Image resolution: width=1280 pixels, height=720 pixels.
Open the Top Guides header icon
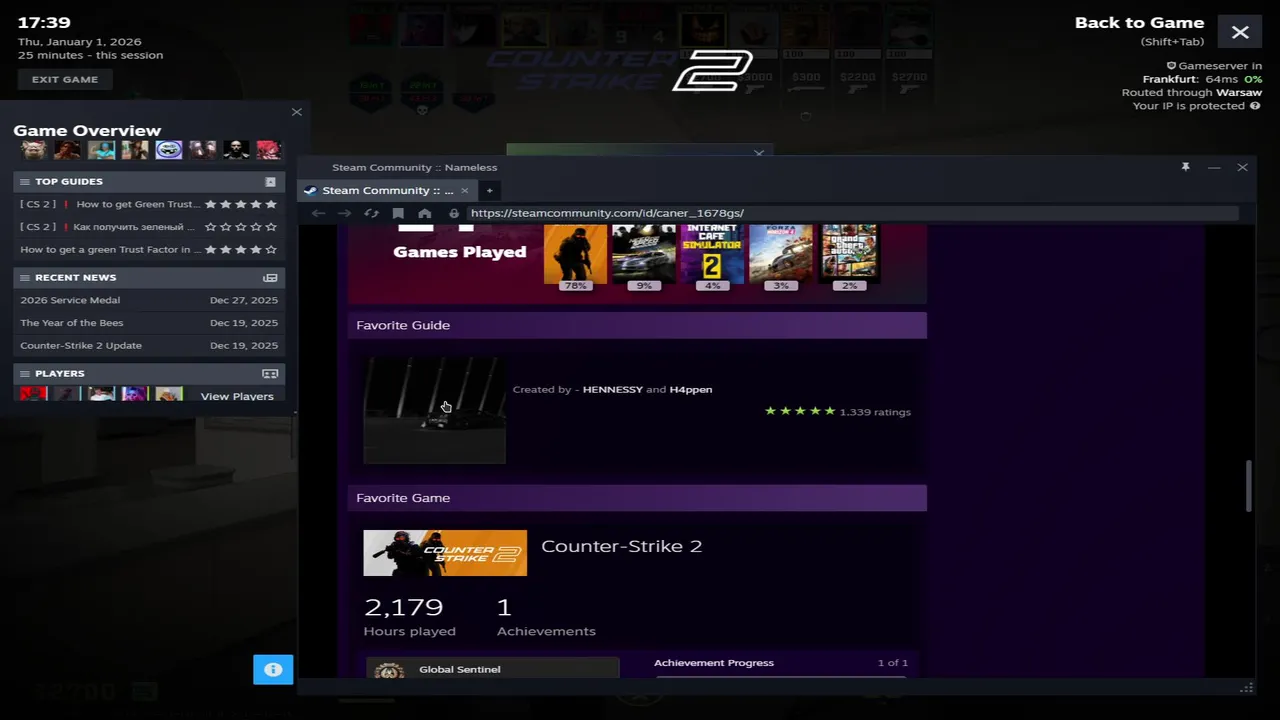pyautogui.click(x=270, y=181)
